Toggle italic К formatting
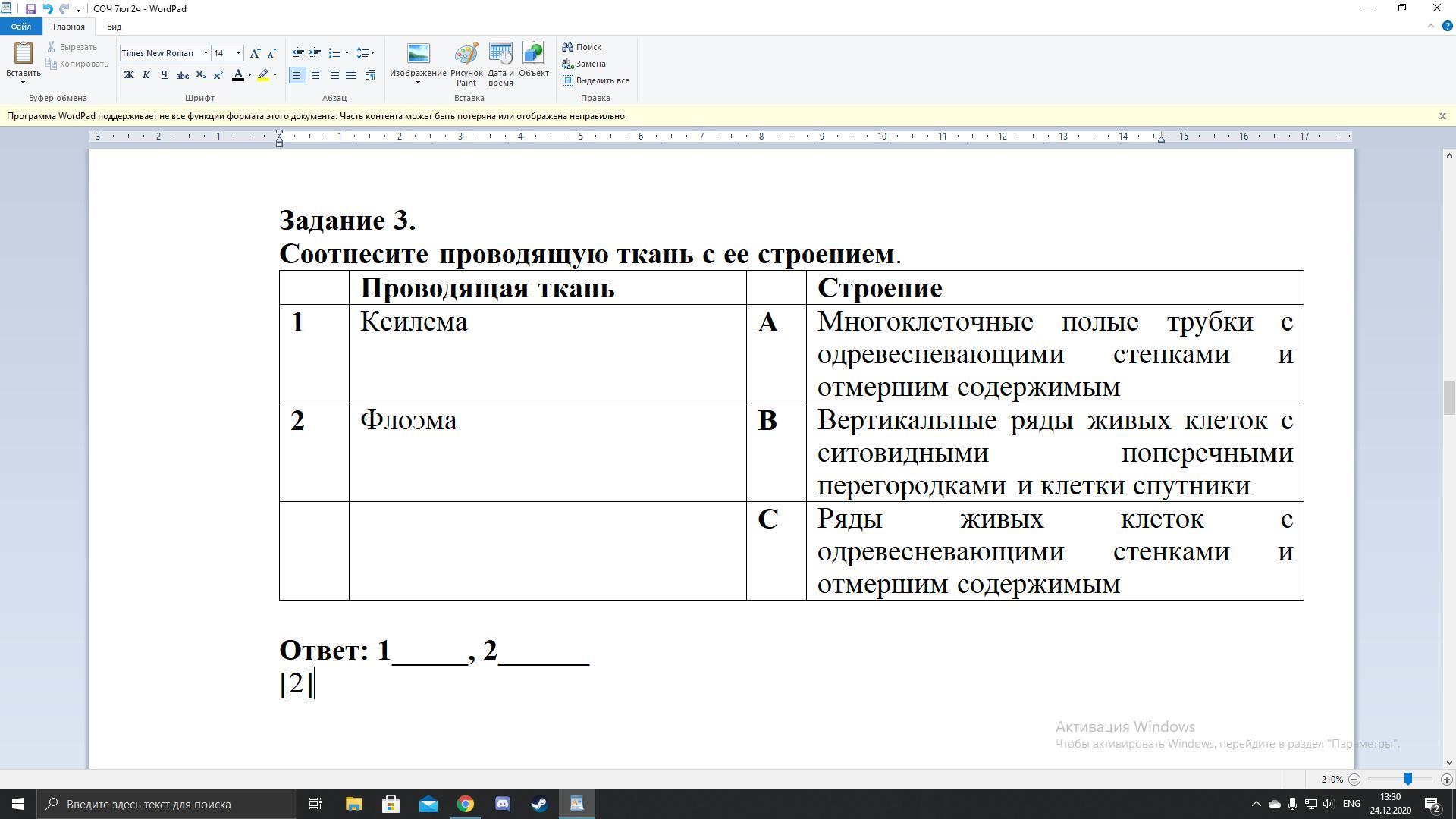Image resolution: width=1456 pixels, height=819 pixels. coord(146,75)
